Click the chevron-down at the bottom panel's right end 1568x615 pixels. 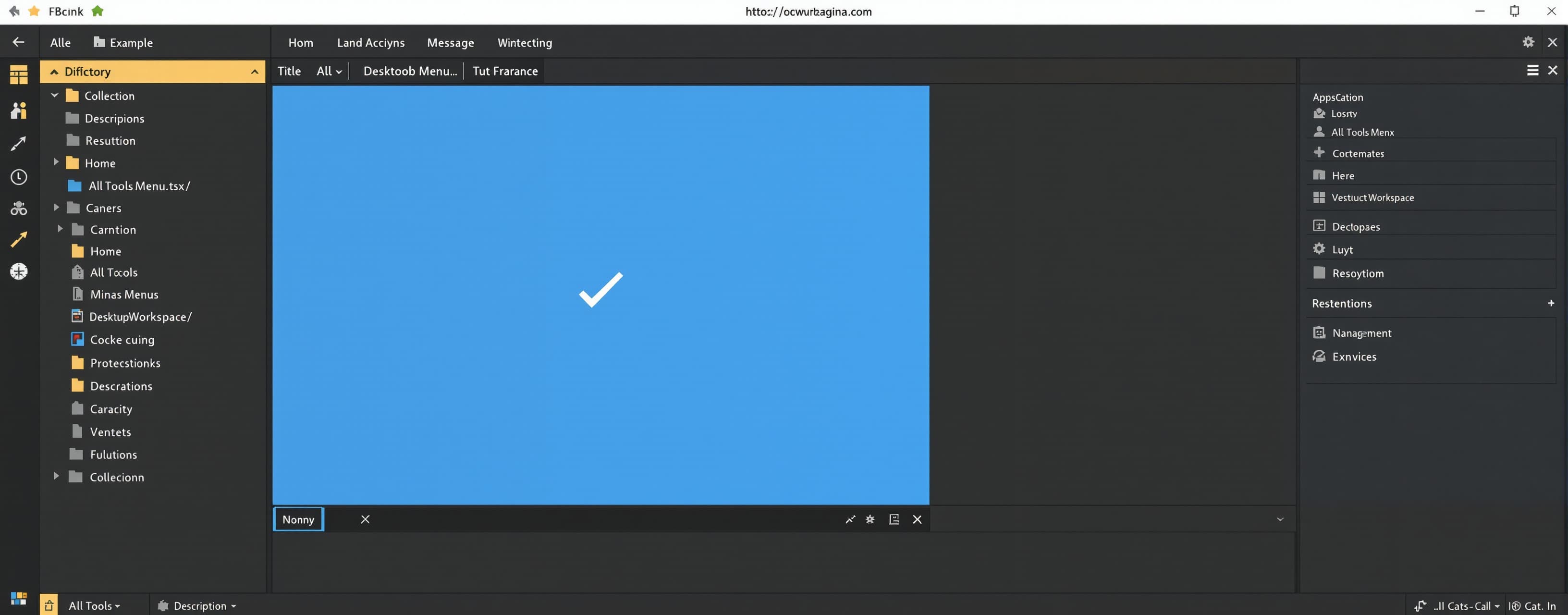(x=1280, y=519)
